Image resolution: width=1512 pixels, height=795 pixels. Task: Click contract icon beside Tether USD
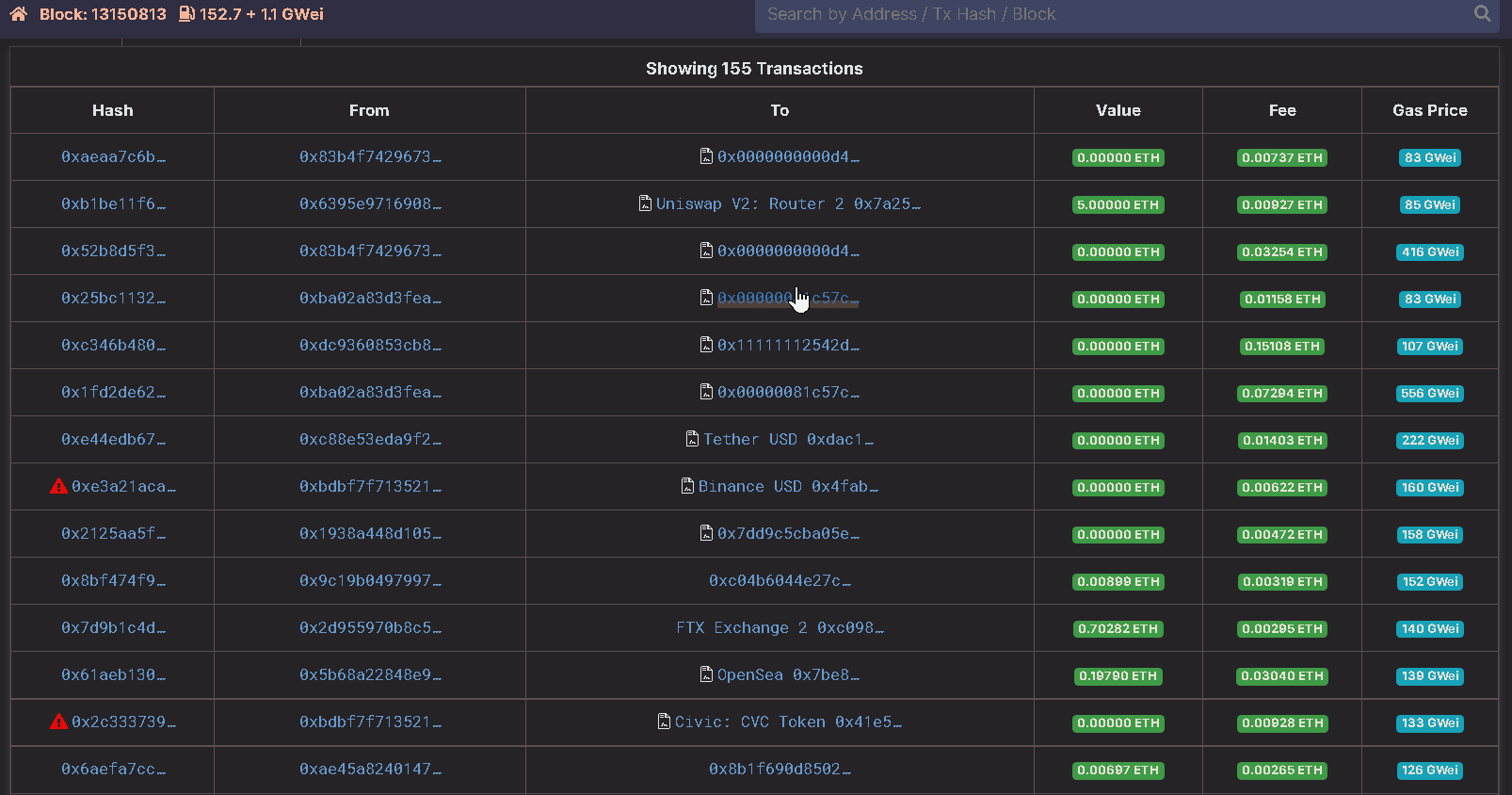click(x=693, y=439)
